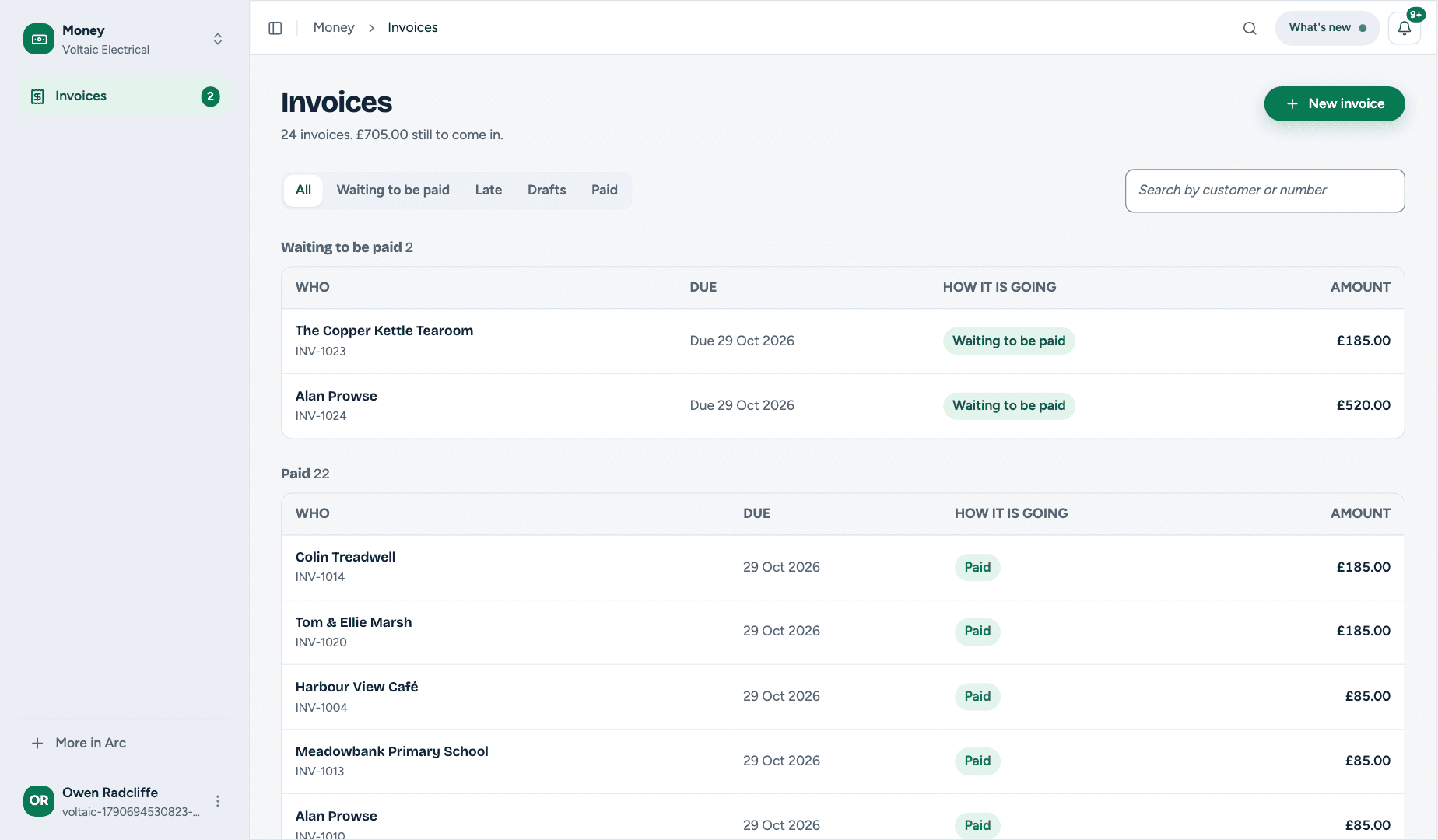Click the Money breadcrumb link
1438x840 pixels.
pyautogui.click(x=334, y=28)
